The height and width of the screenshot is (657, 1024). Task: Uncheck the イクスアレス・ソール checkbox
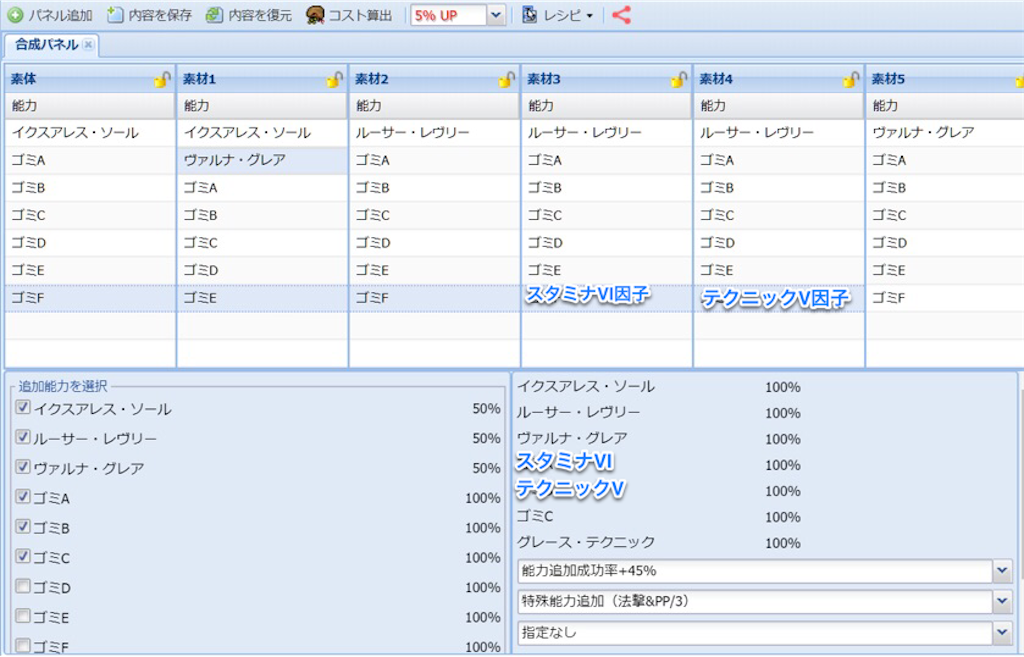tap(23, 408)
